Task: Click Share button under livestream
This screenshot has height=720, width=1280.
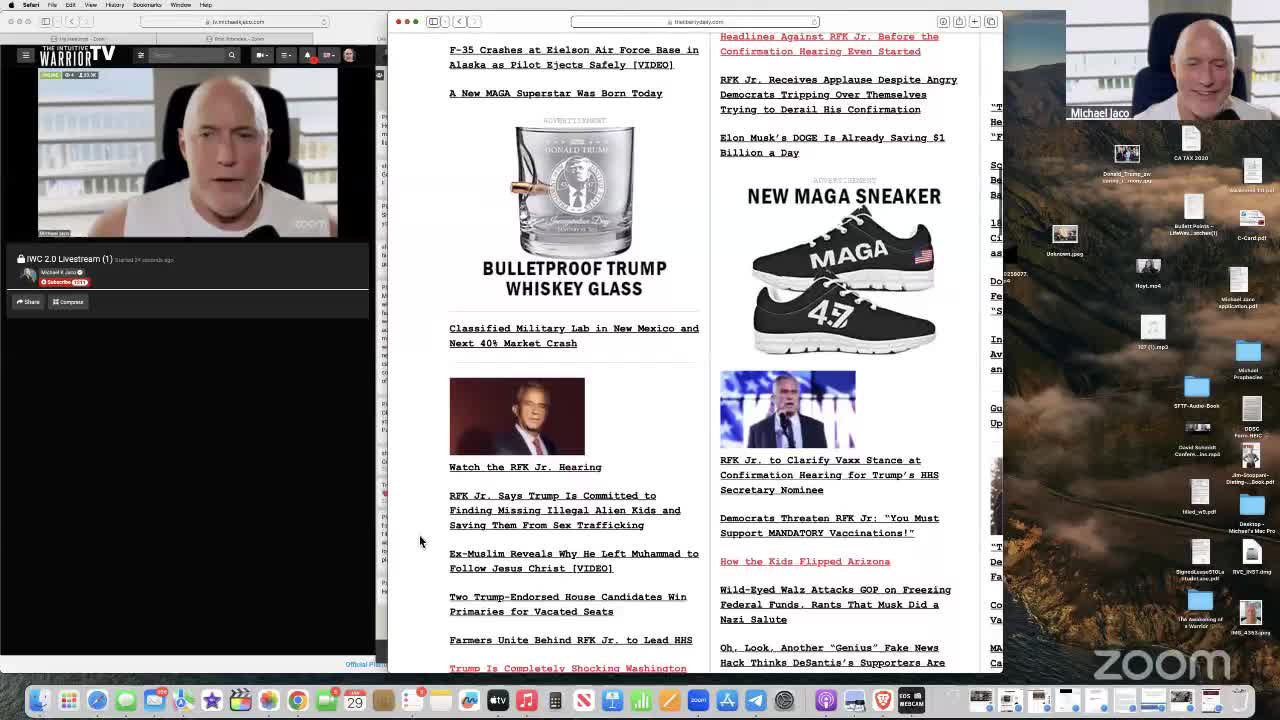Action: (x=28, y=302)
